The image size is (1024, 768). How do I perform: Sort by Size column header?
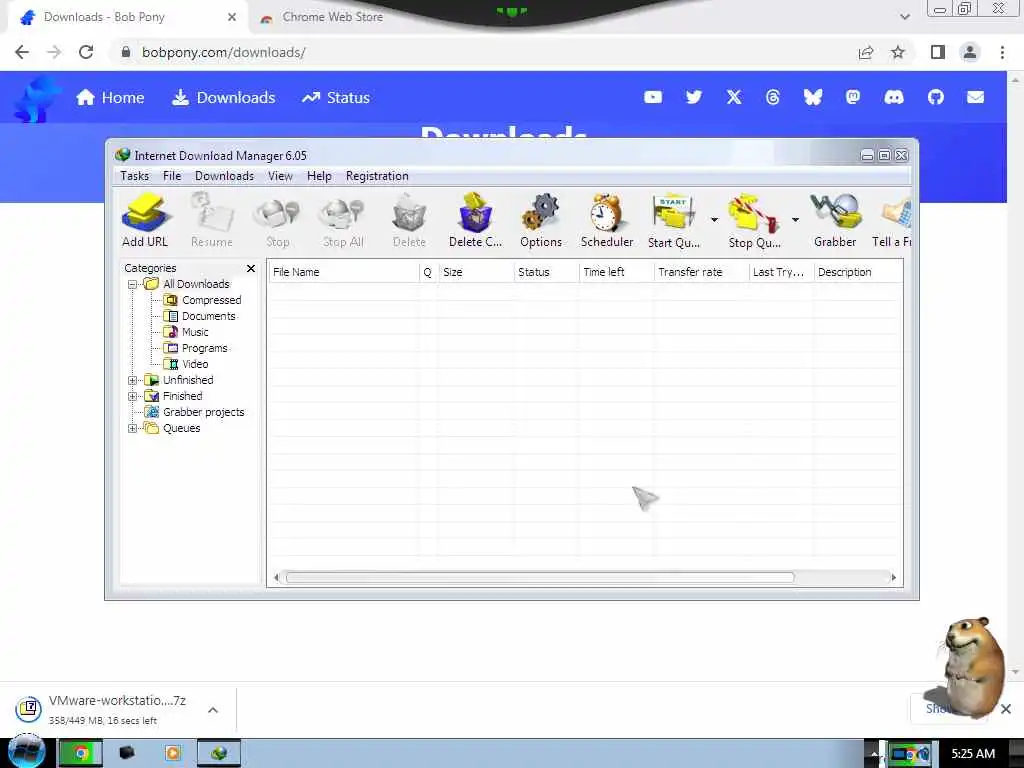tap(476, 272)
